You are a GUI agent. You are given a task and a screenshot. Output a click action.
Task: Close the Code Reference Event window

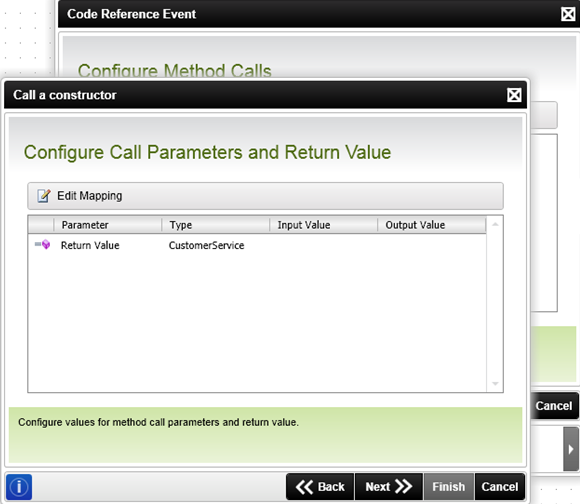[x=568, y=14]
